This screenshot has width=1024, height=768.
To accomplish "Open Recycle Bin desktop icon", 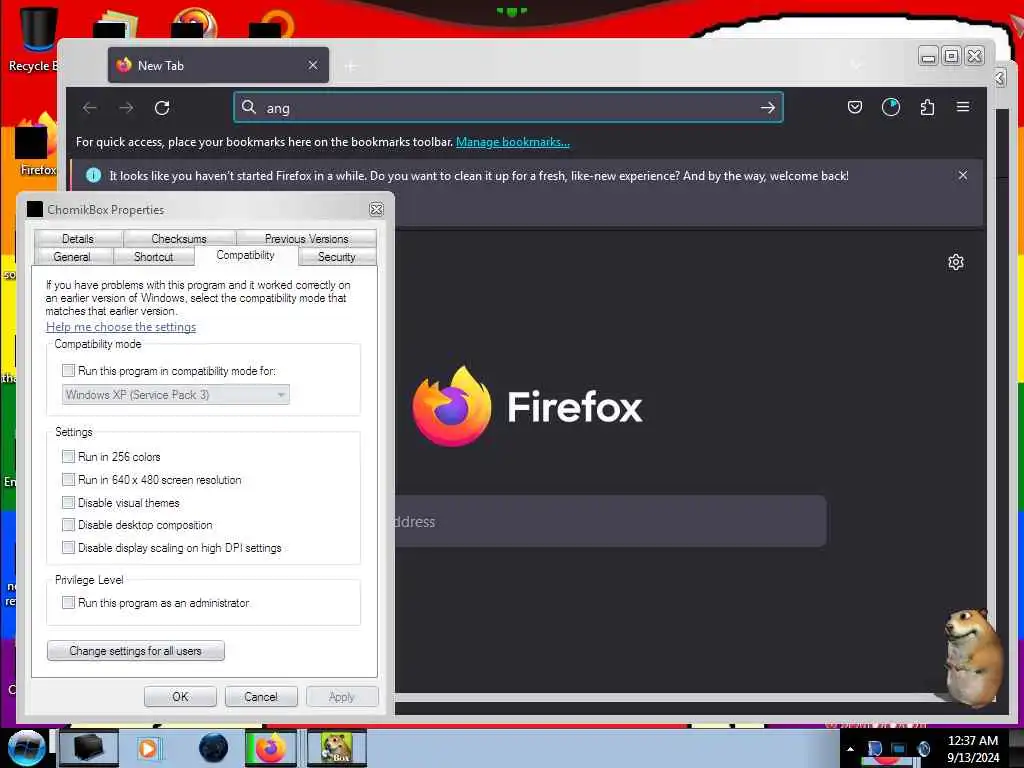I will (36, 39).
